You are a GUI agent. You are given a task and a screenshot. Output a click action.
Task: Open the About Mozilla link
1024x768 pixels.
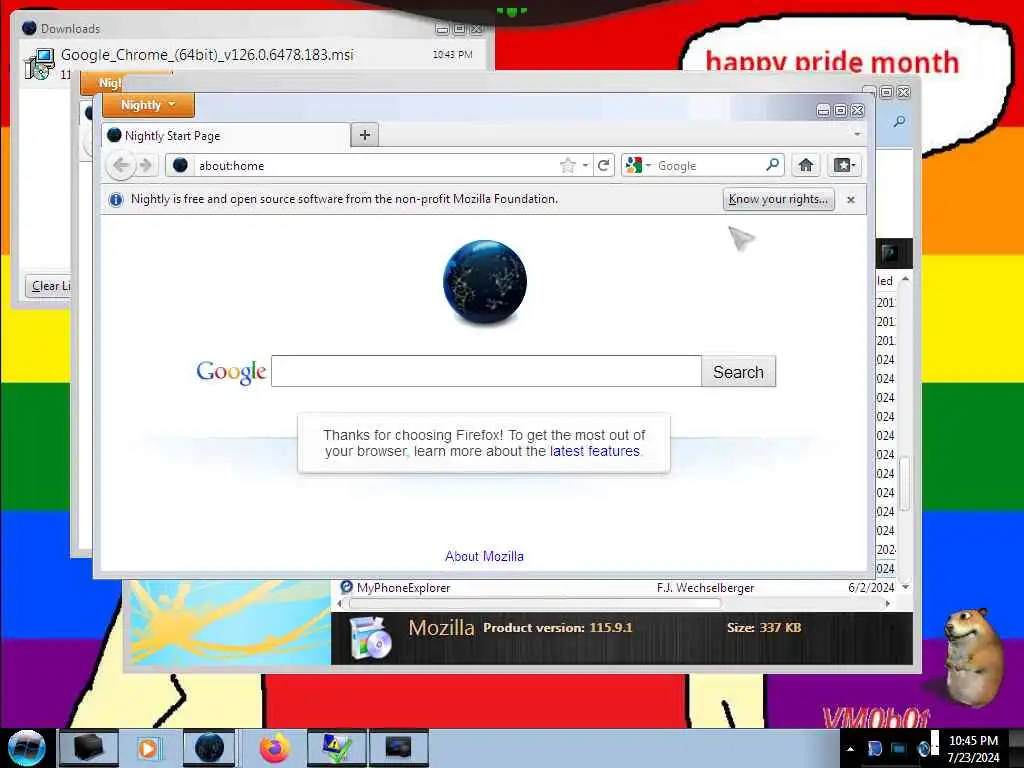click(x=484, y=556)
